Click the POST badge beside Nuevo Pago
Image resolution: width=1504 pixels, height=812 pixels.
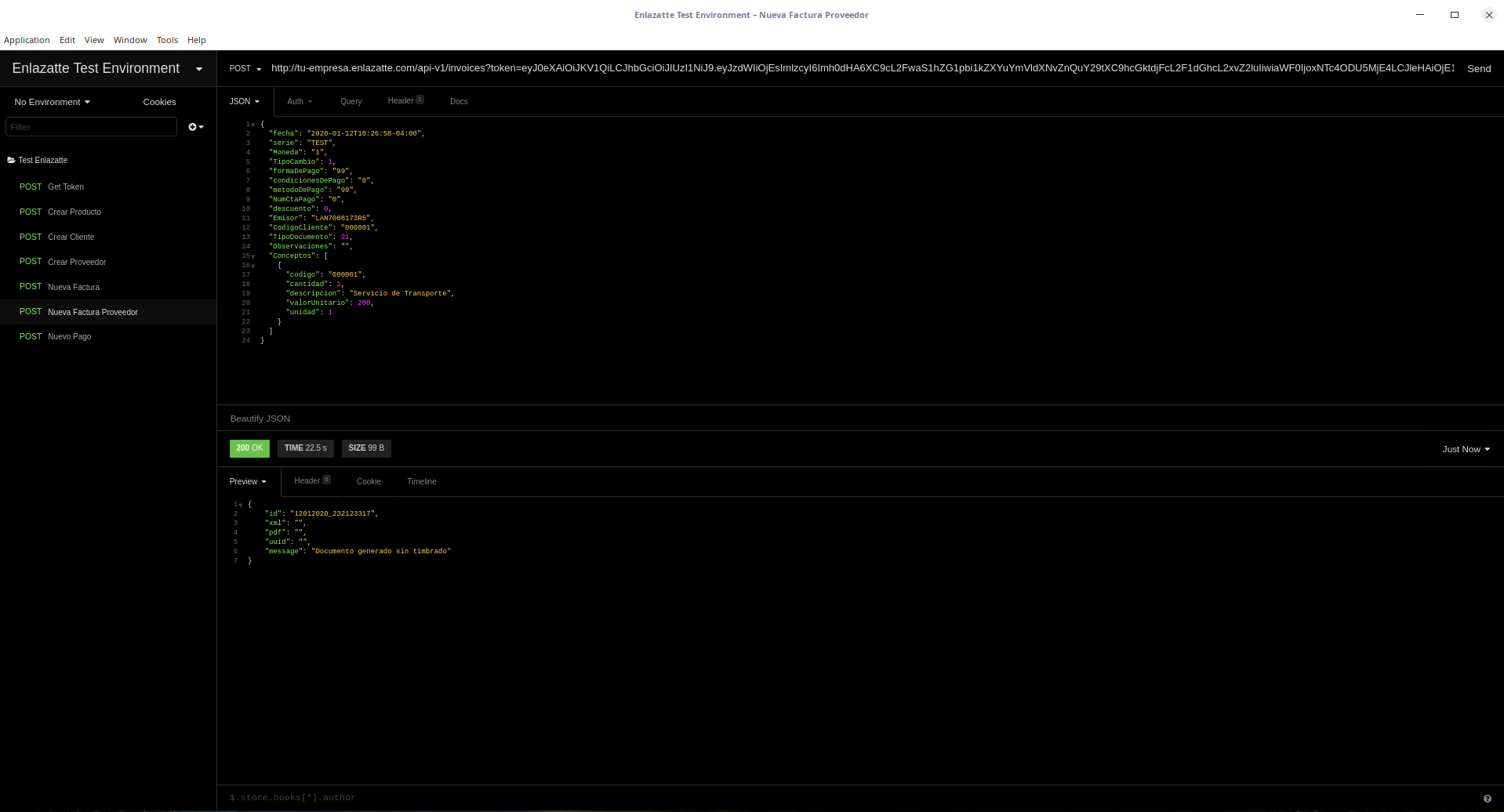[31, 336]
